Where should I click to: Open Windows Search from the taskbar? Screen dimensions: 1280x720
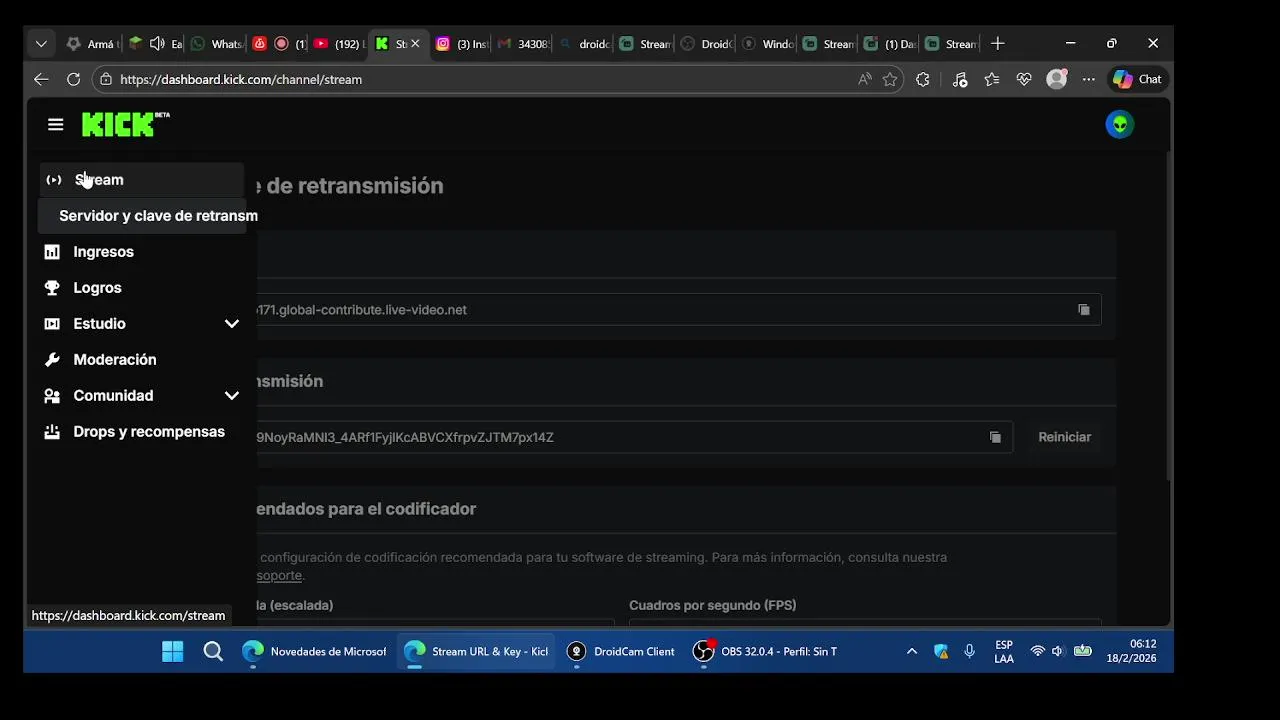213,652
